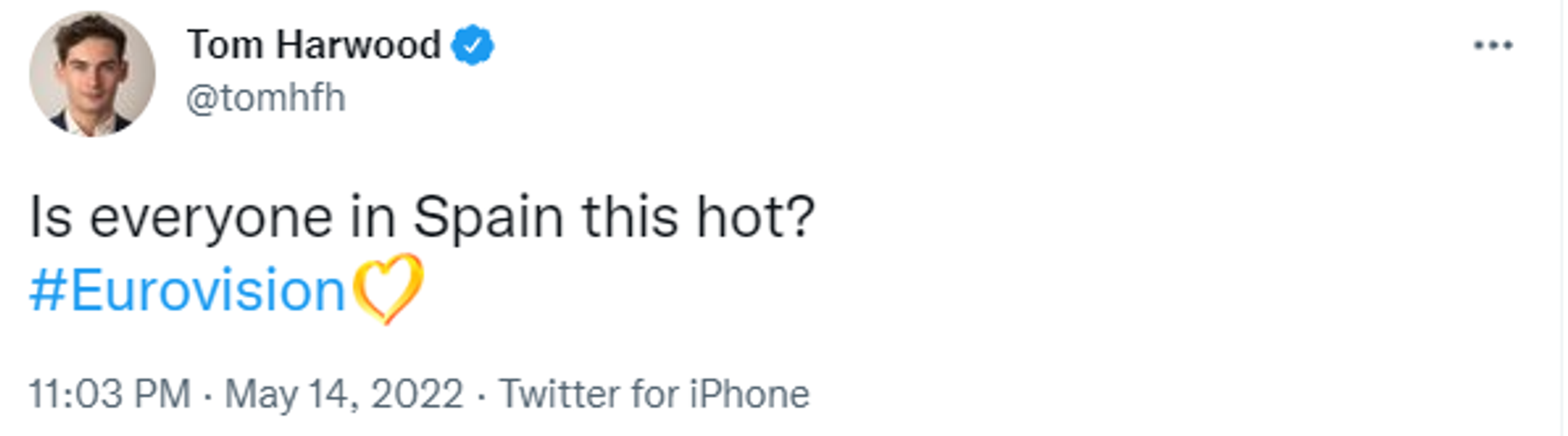Open the three-dot more options menu
The image size is (1568, 436).
click(x=1492, y=45)
